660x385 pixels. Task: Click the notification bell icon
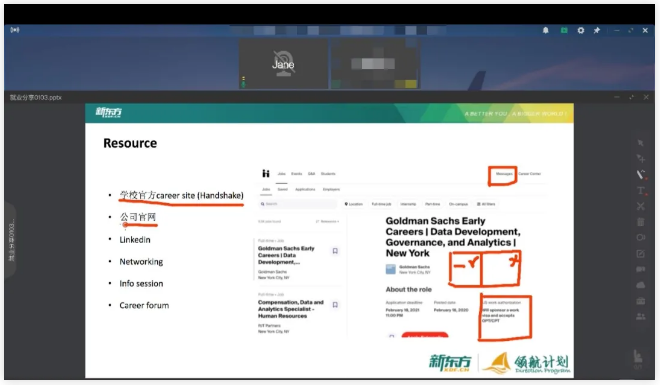click(546, 30)
